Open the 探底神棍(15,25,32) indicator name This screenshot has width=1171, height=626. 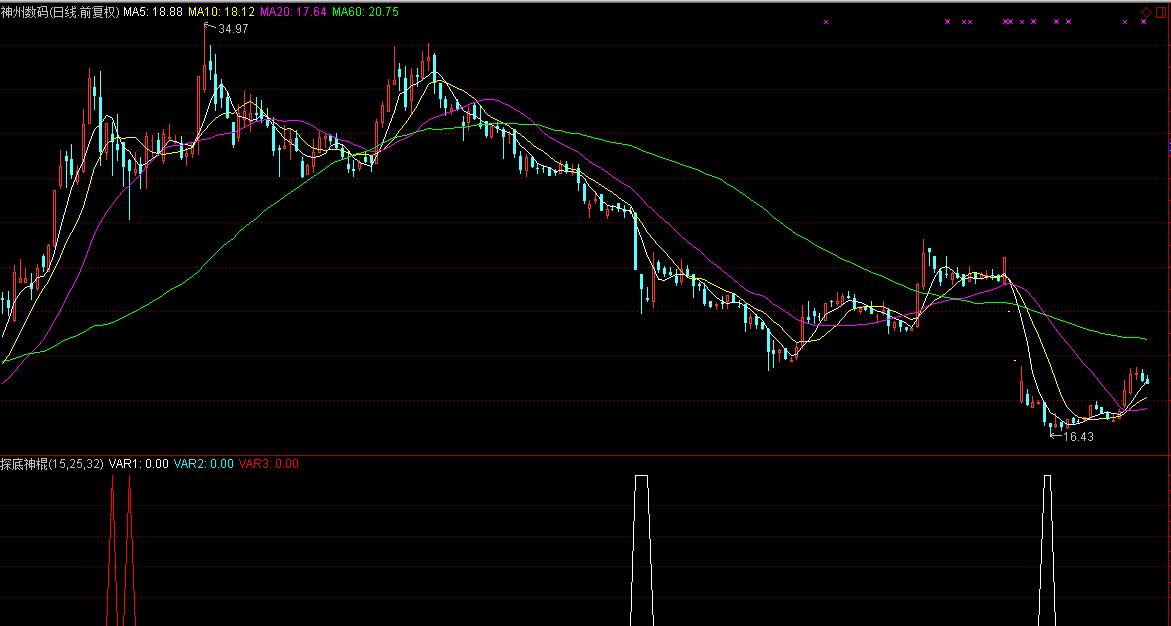click(52, 464)
